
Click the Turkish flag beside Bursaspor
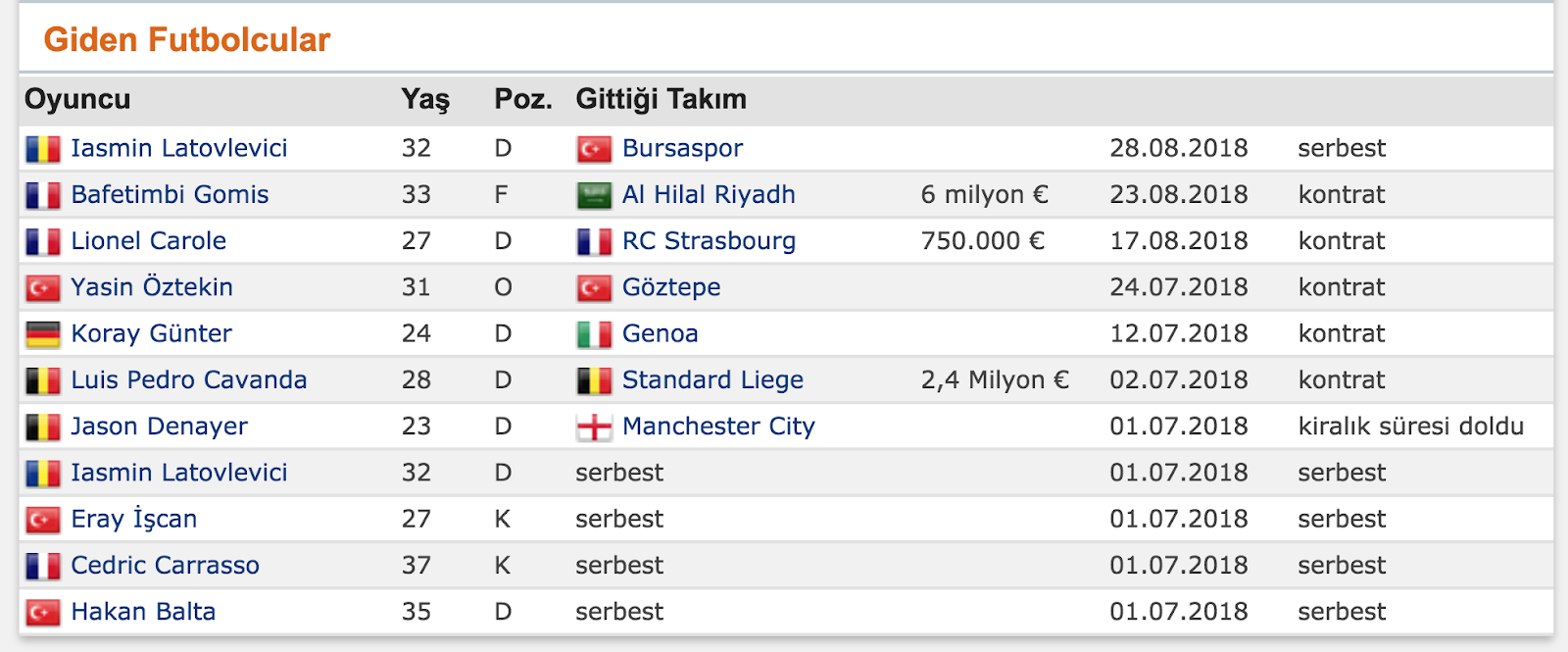click(594, 149)
